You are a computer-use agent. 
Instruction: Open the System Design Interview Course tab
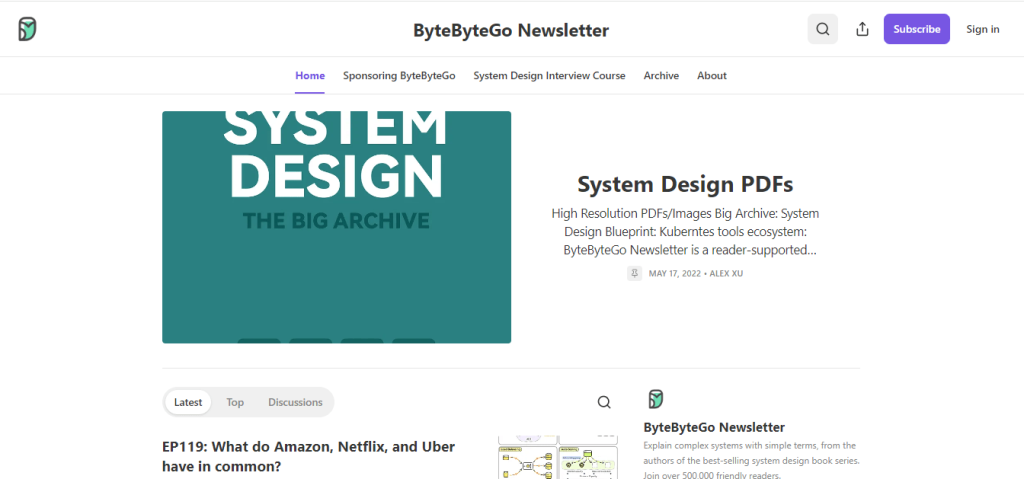point(549,76)
